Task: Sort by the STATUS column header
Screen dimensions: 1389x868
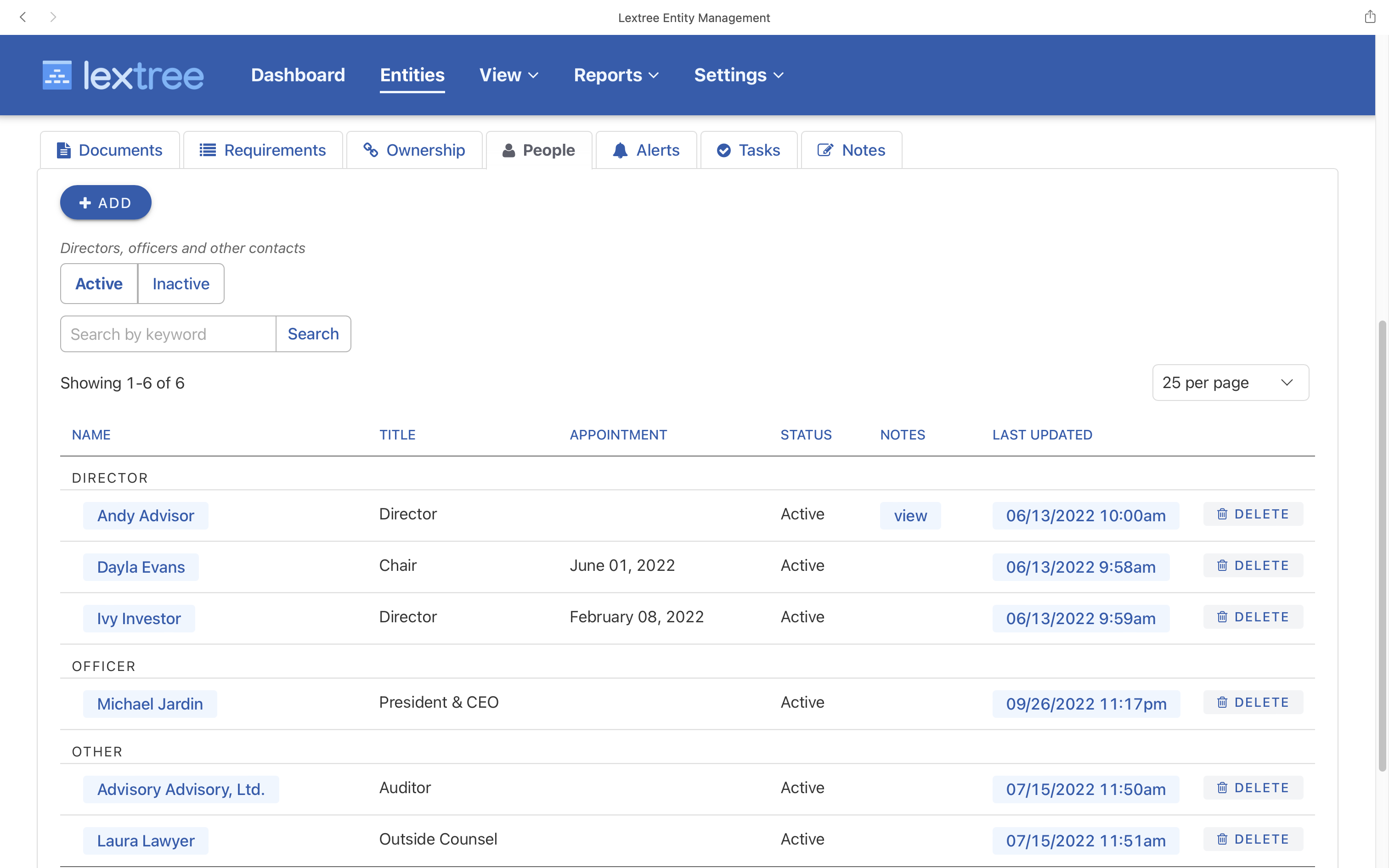Action: coord(806,434)
